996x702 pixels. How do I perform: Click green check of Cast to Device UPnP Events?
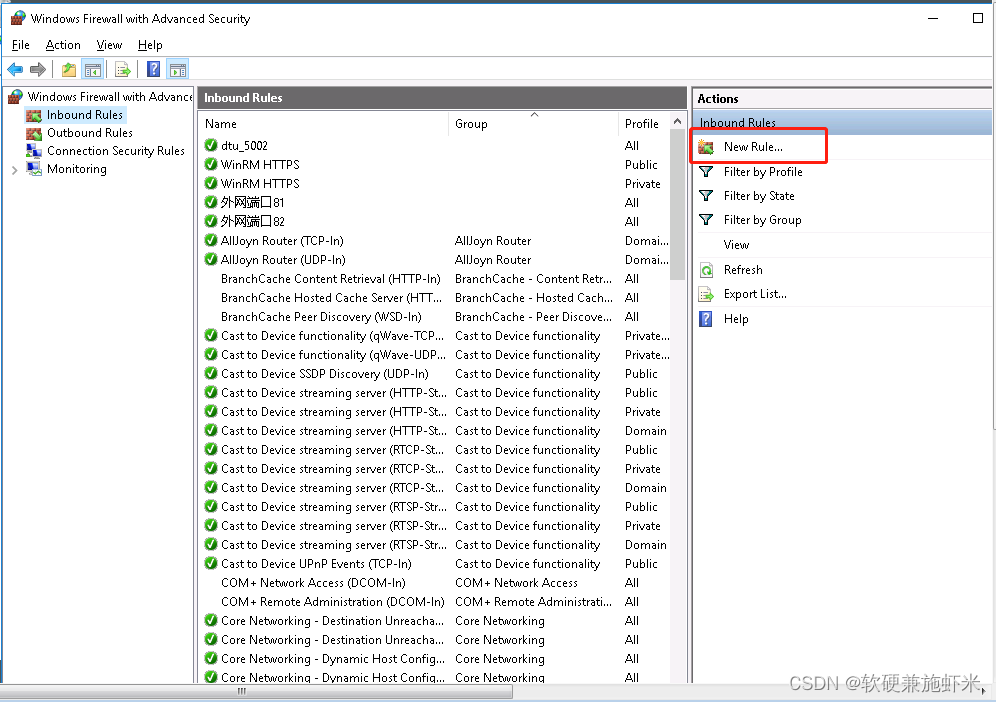(x=211, y=564)
